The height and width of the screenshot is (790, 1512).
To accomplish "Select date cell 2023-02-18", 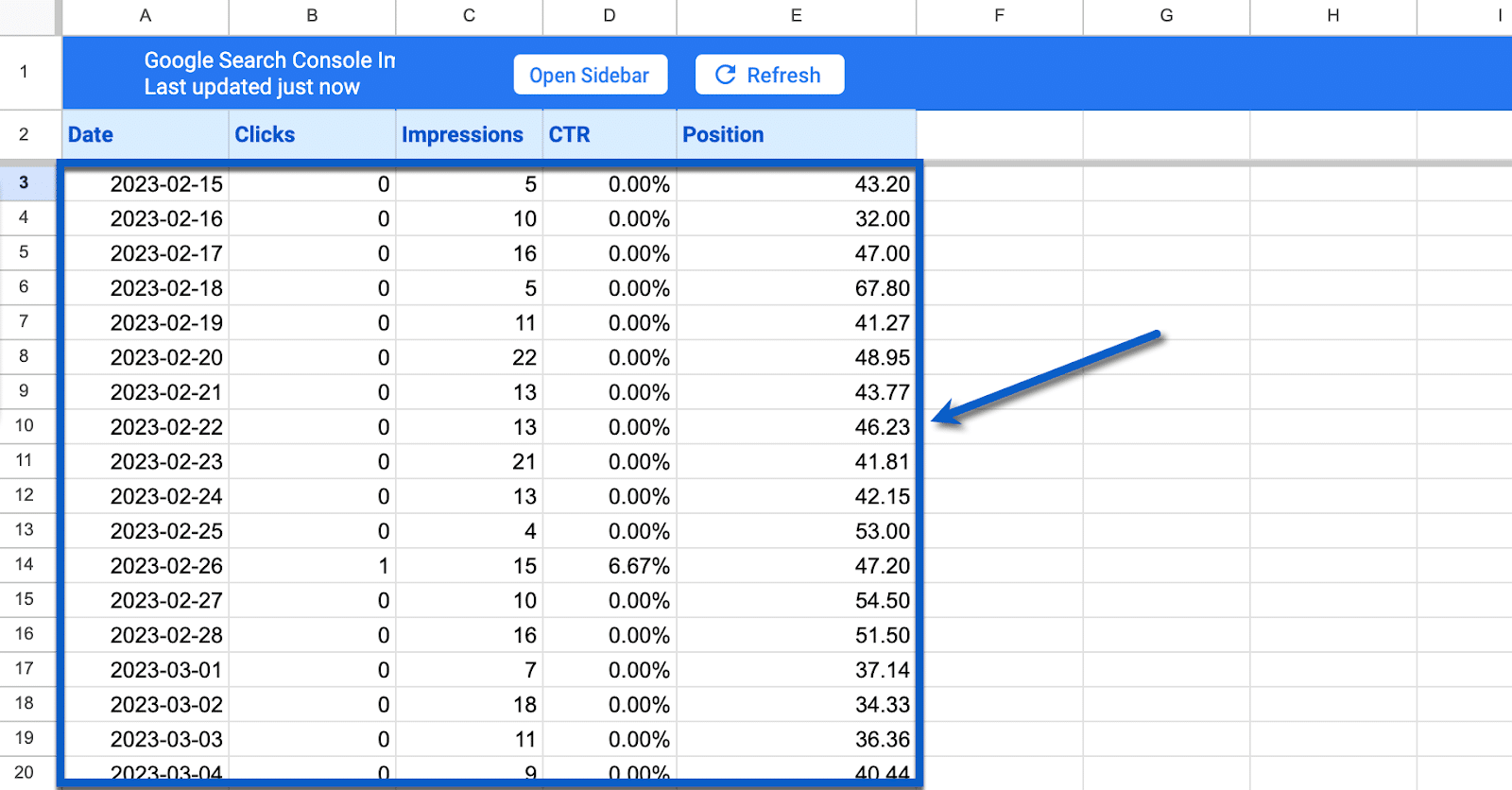I will tap(146, 288).
